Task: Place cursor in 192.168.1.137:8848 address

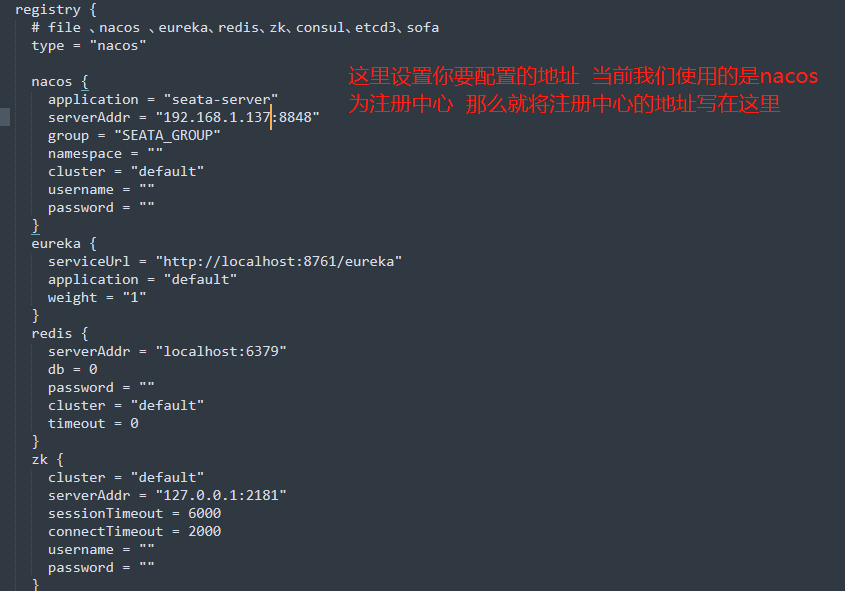Action: coord(237,117)
